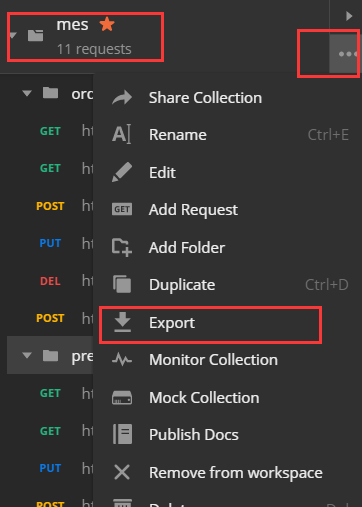The image size is (362, 507).
Task: Click the Duplicate stacked pages icon
Action: [122, 285]
